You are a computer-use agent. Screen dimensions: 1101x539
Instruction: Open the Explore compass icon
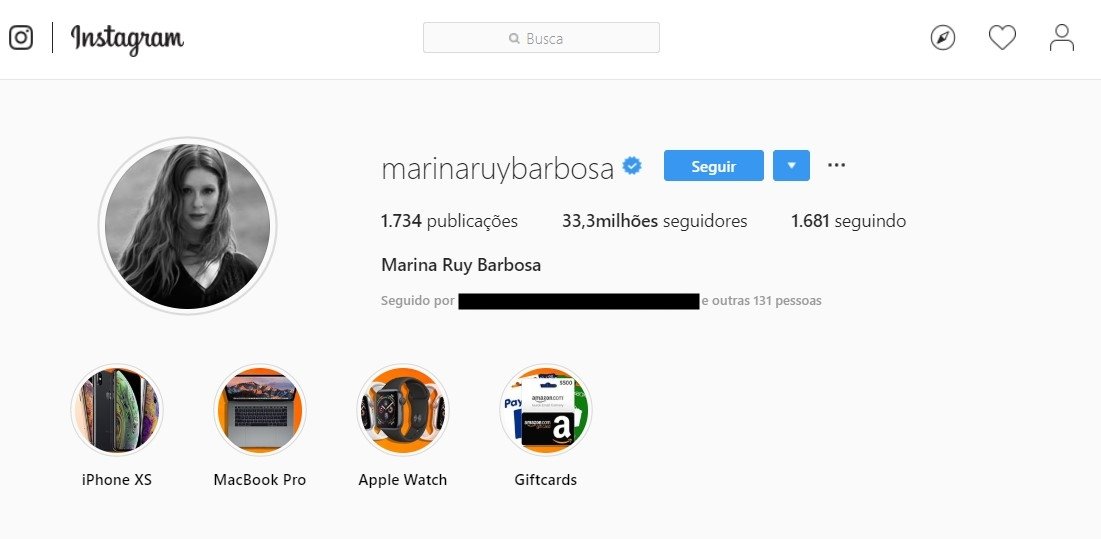[942, 38]
